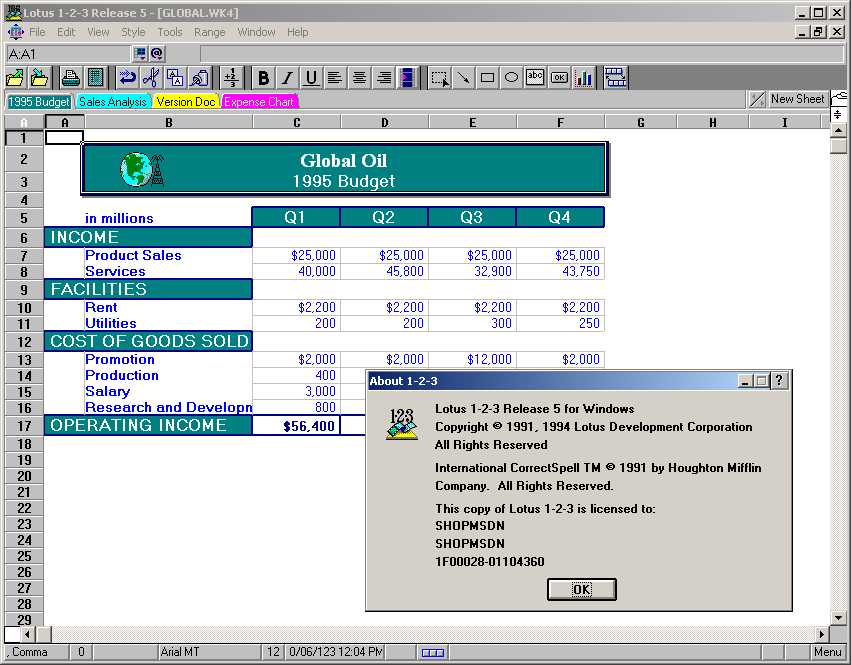Select the Draw Ellipse tool
The width and height of the screenshot is (851, 665).
click(x=511, y=78)
